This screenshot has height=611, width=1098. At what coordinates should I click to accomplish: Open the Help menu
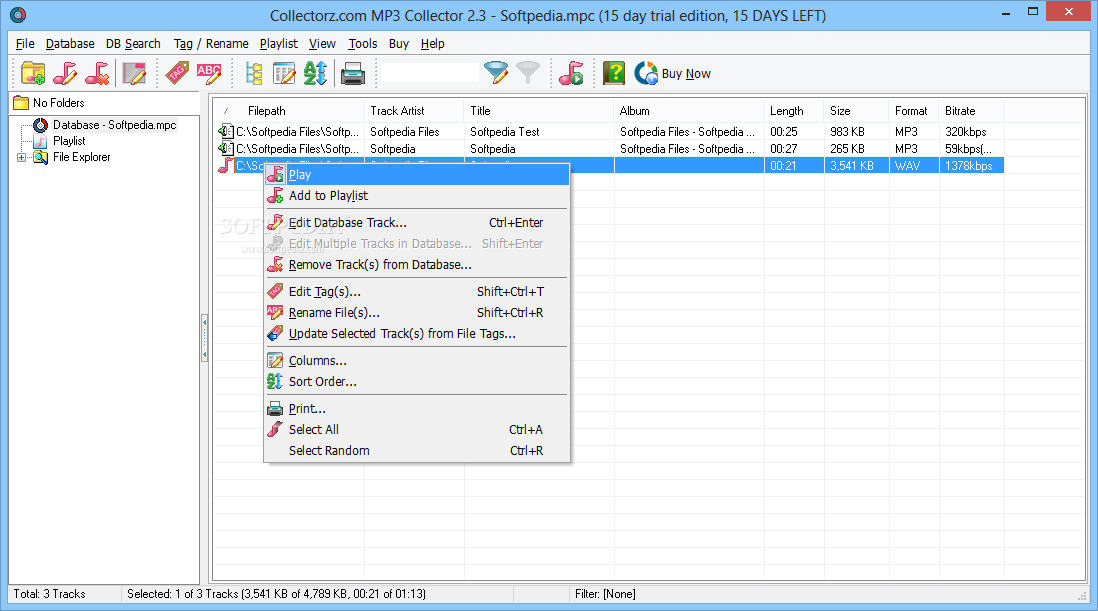click(433, 43)
